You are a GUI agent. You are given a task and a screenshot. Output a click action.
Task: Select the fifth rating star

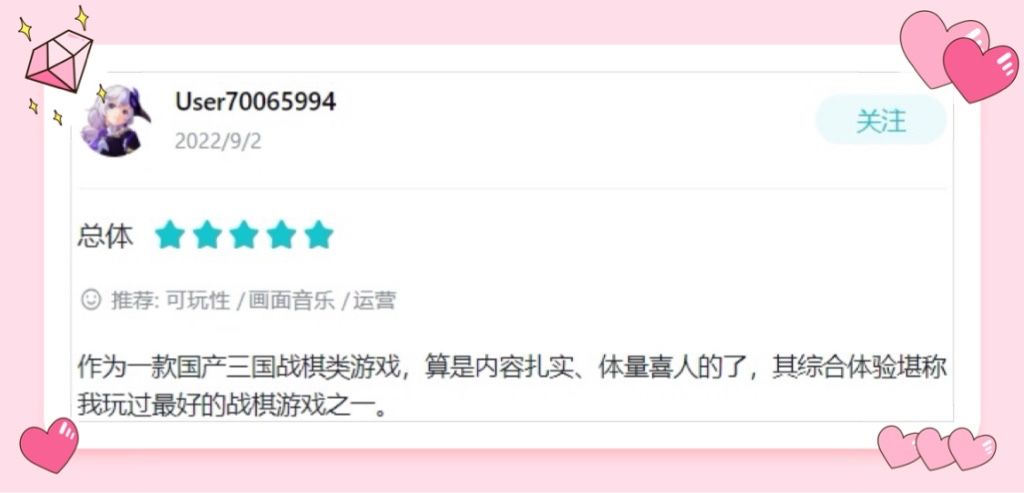[319, 234]
